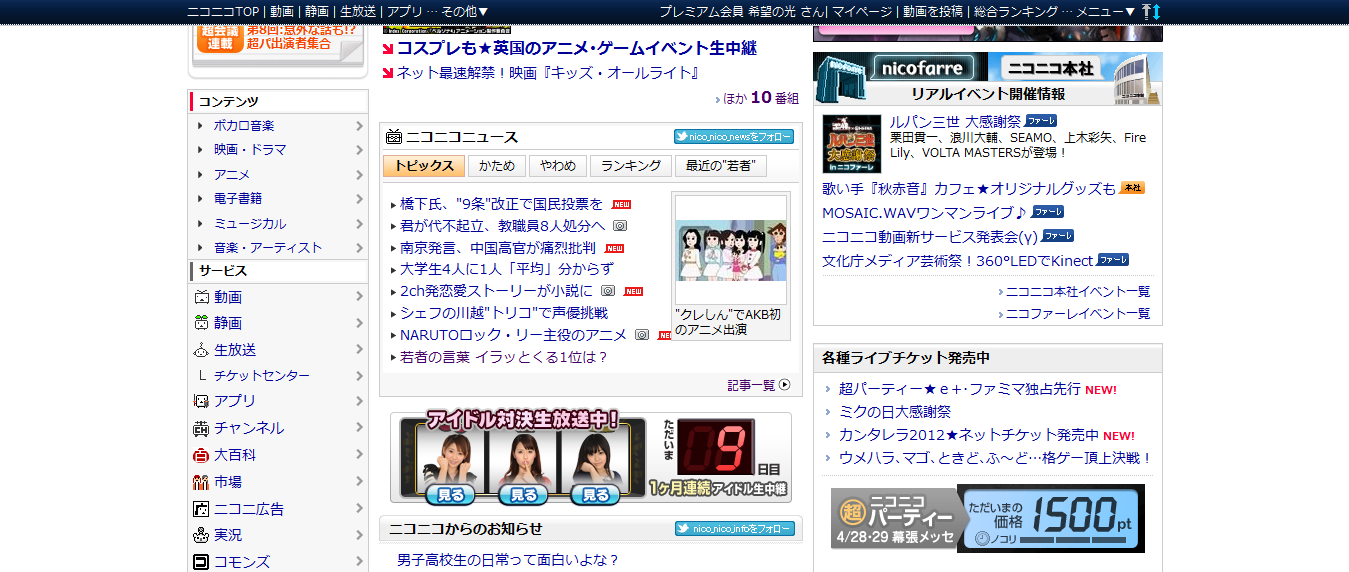Click ファーレ badge beside MOSAIC.WAVワンマンライブ
The height and width of the screenshot is (572, 1349).
(1048, 211)
